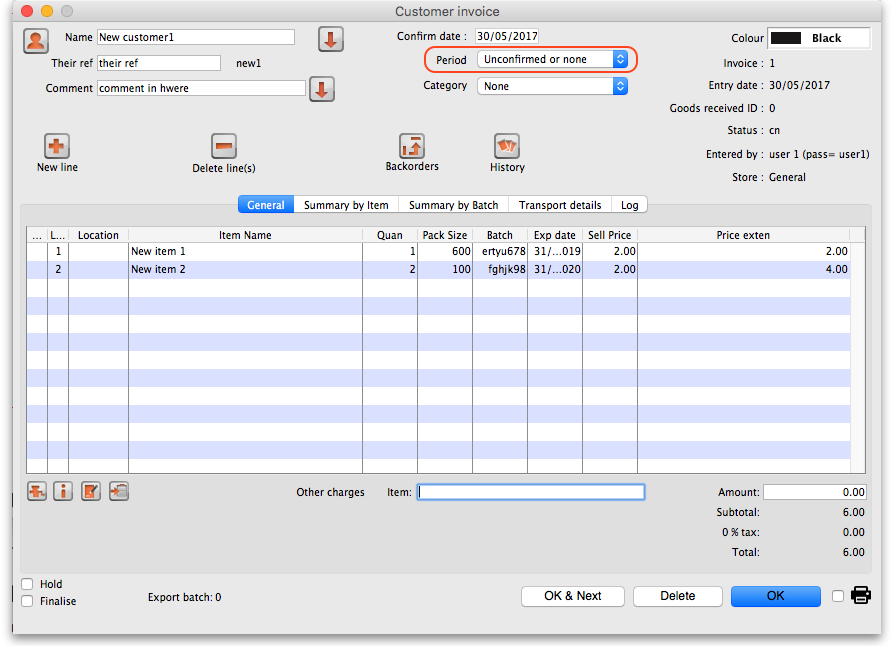
Task: Enable the Hold checkbox
Action: [x=27, y=584]
